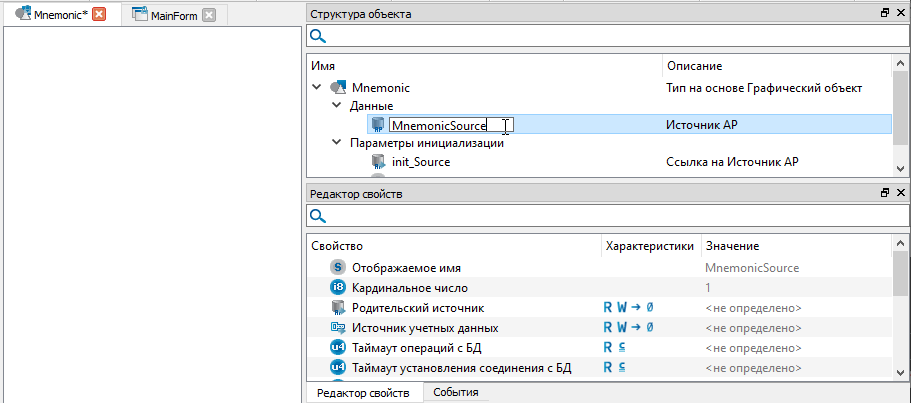Viewport: 911px width, 403px height.
Task: Undock the Редактор свойств panel
Action: [884, 192]
